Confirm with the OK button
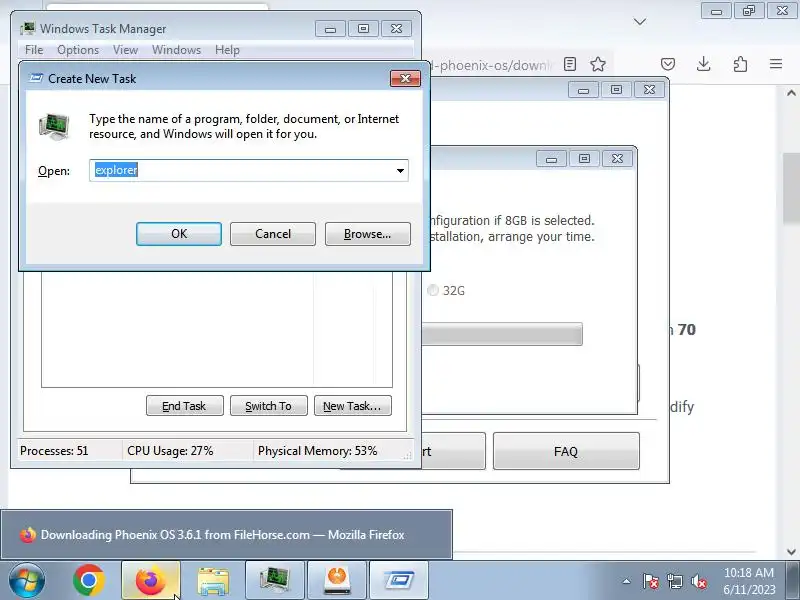 coord(179,234)
